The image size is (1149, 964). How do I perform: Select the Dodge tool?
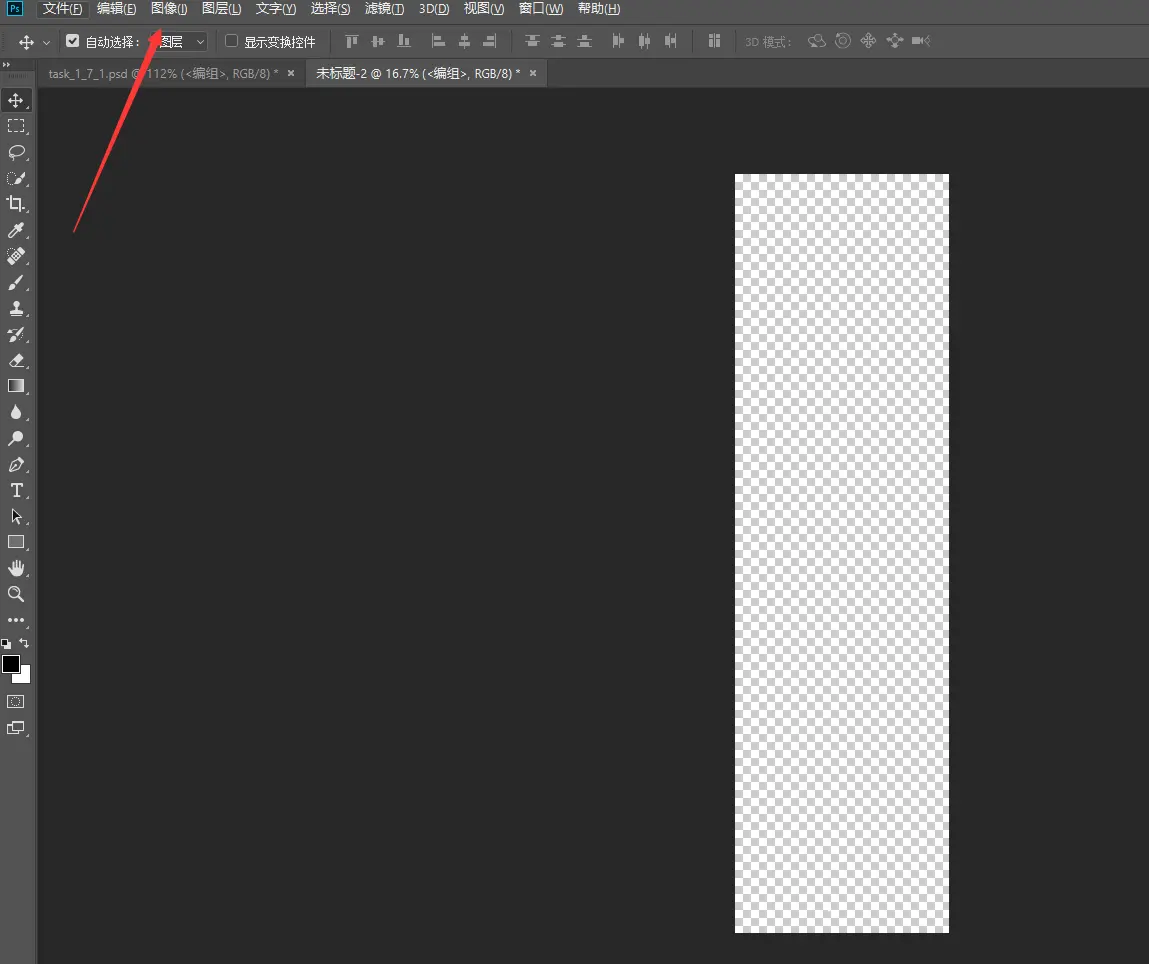(16, 439)
